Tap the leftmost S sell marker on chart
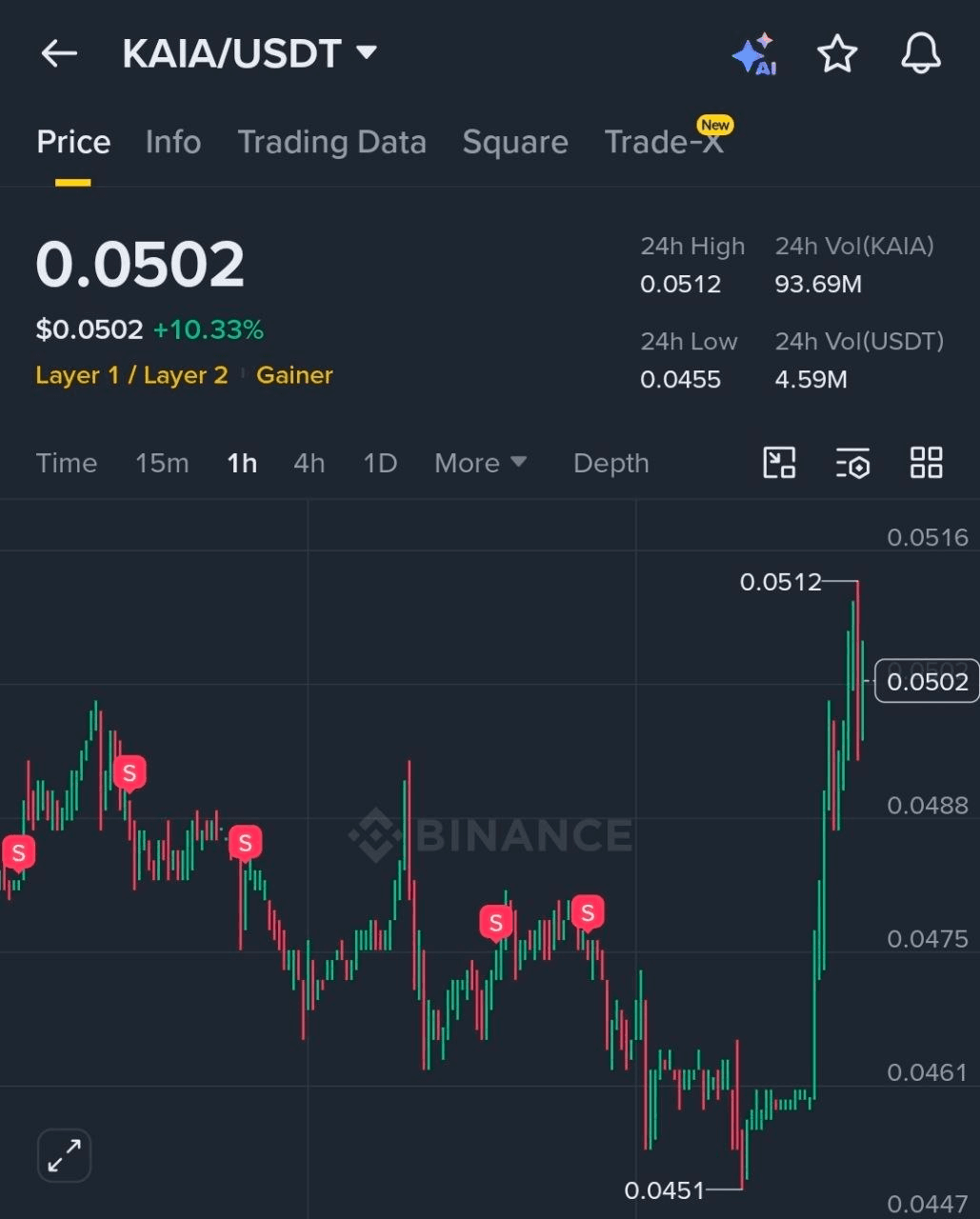The width and height of the screenshot is (980, 1219). pos(18,854)
